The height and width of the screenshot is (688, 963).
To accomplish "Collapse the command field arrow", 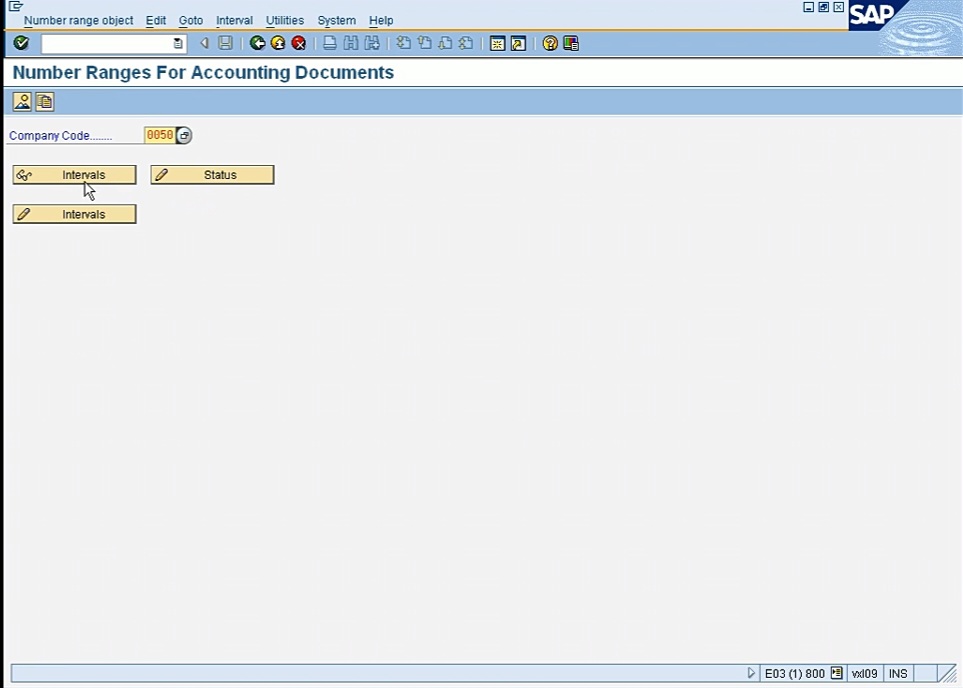I will [x=205, y=43].
